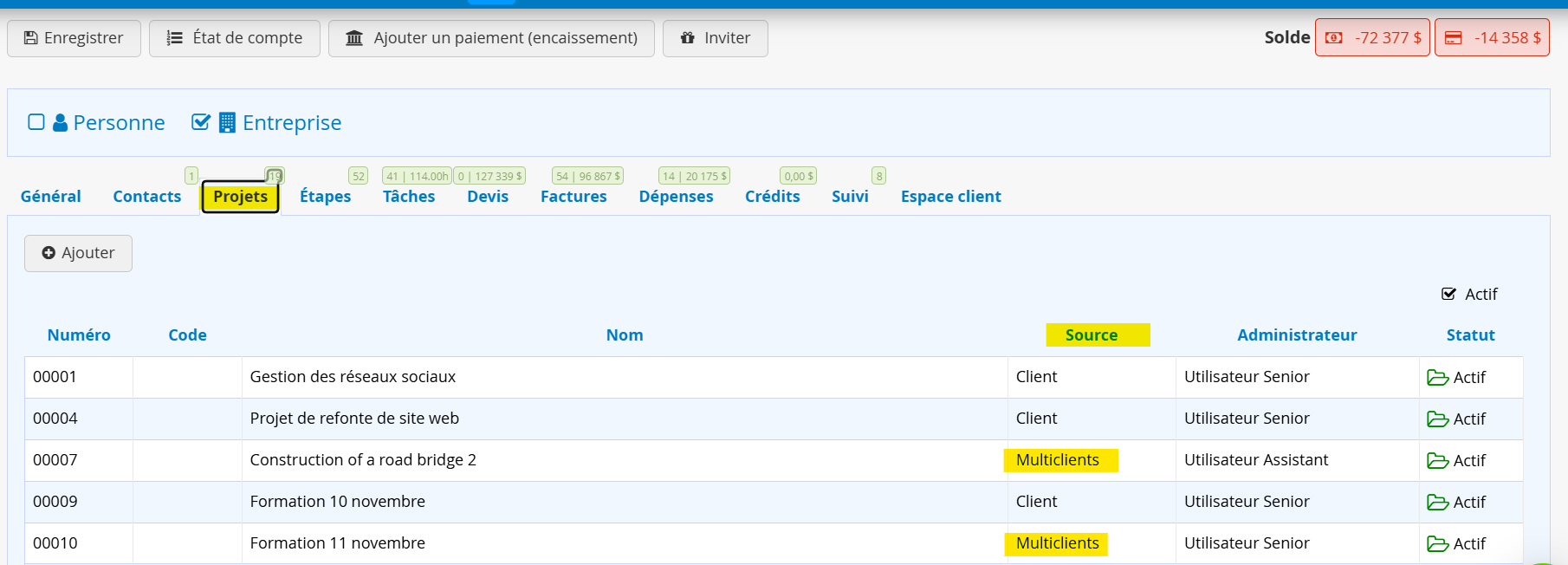
Task: Open État de compte statement
Action: pos(235,38)
